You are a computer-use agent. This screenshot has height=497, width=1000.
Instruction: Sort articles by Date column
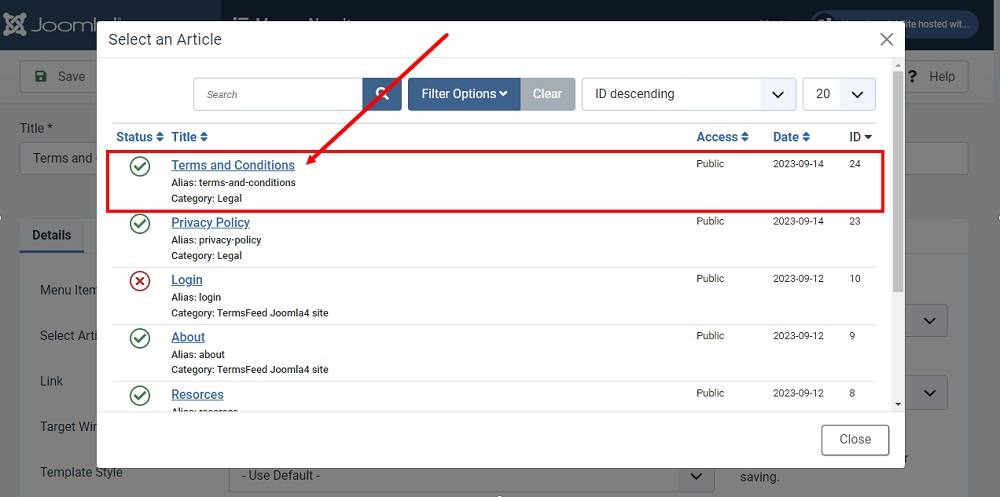(791, 137)
